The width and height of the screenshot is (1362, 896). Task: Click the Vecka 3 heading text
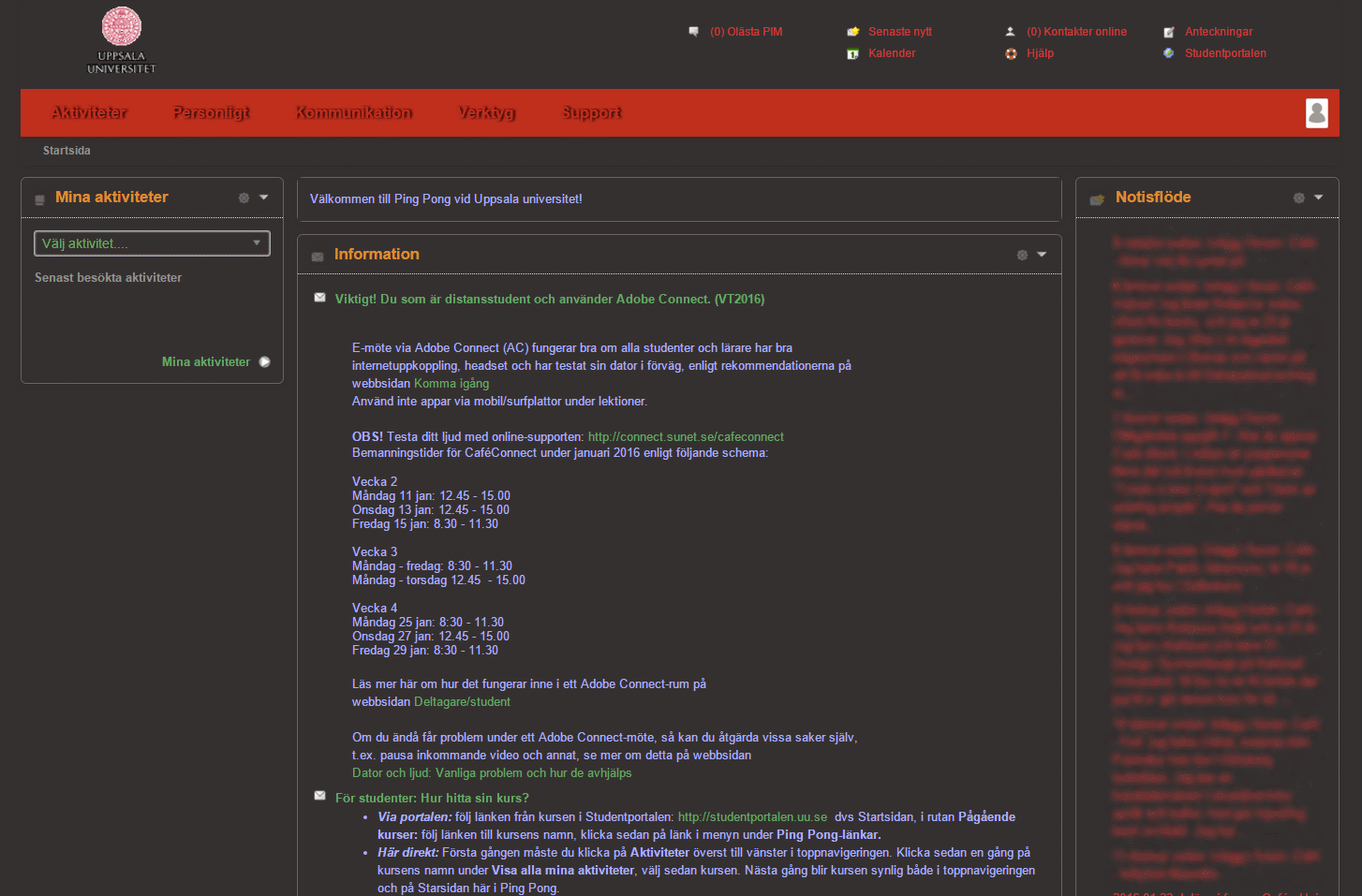coord(375,552)
